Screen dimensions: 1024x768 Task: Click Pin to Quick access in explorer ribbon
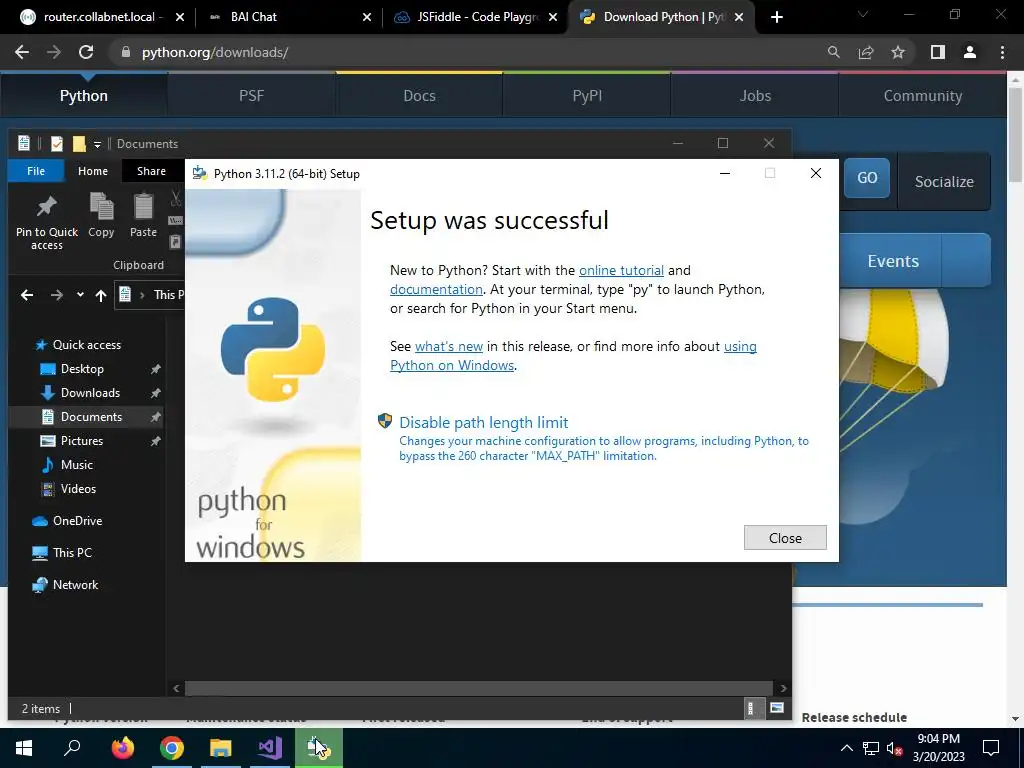click(46, 222)
